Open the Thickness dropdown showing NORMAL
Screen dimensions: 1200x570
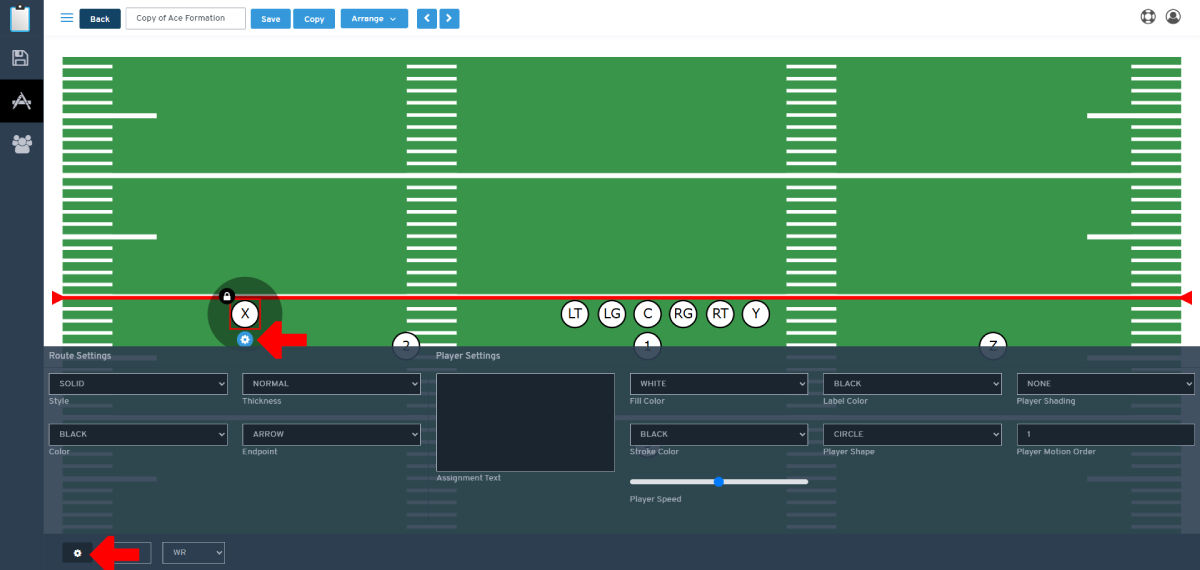[x=331, y=384]
